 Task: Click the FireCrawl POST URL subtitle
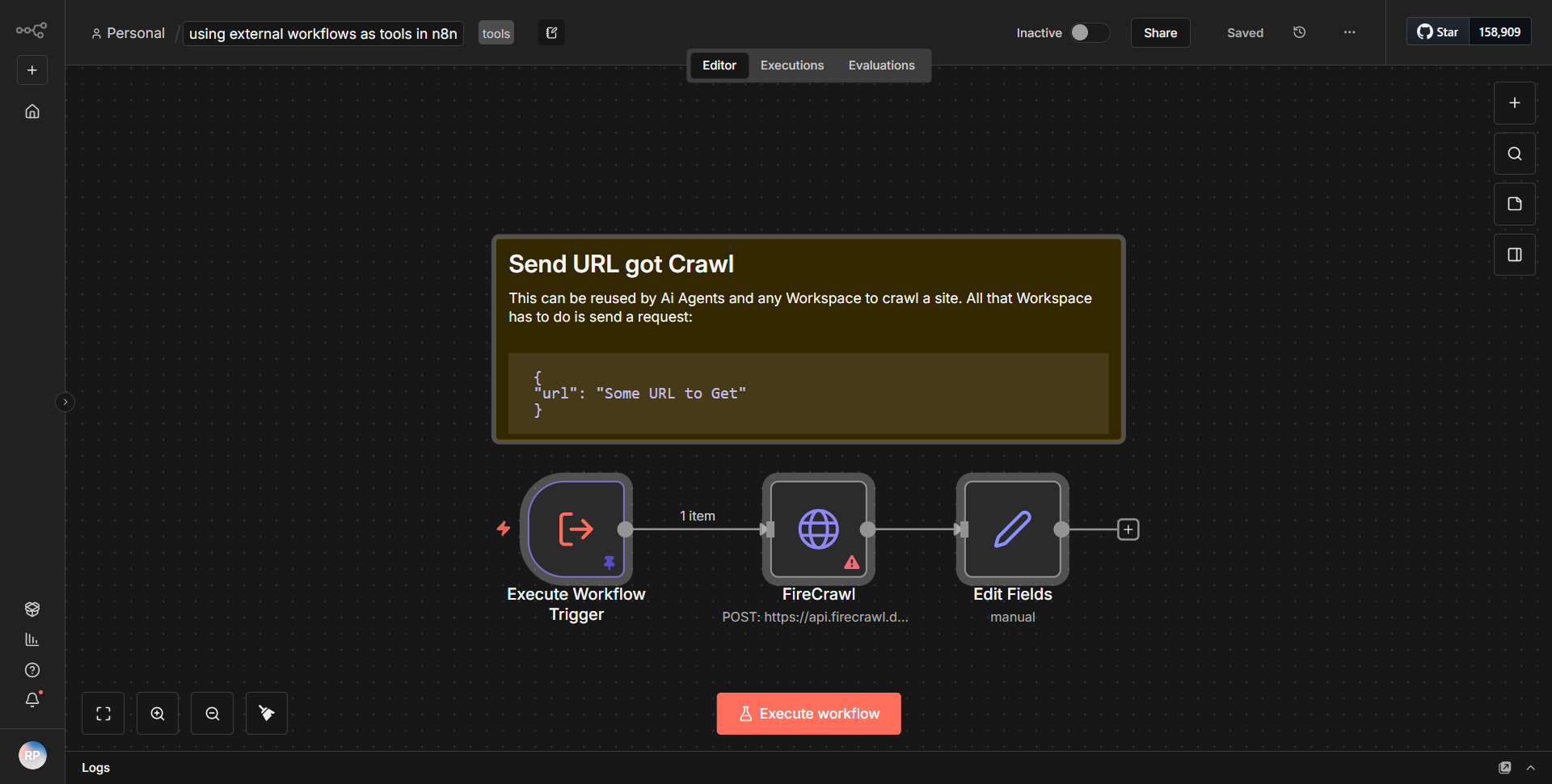pyautogui.click(x=815, y=617)
